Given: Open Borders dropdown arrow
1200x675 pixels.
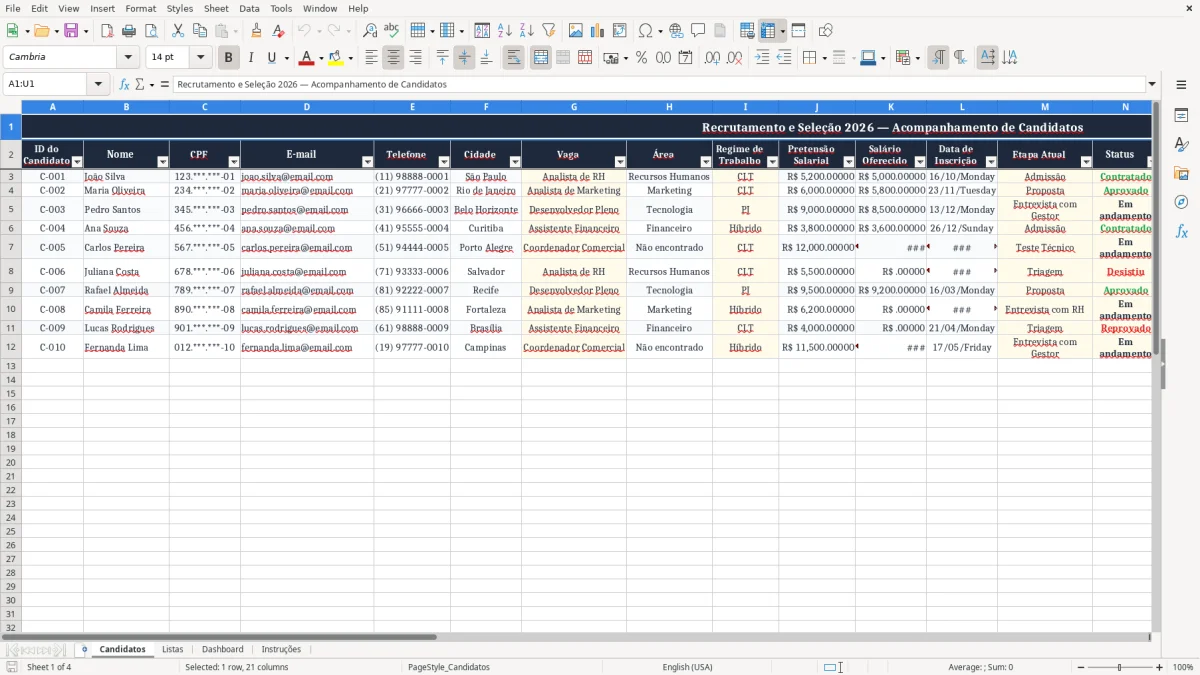Looking at the screenshot, I should (x=826, y=58).
